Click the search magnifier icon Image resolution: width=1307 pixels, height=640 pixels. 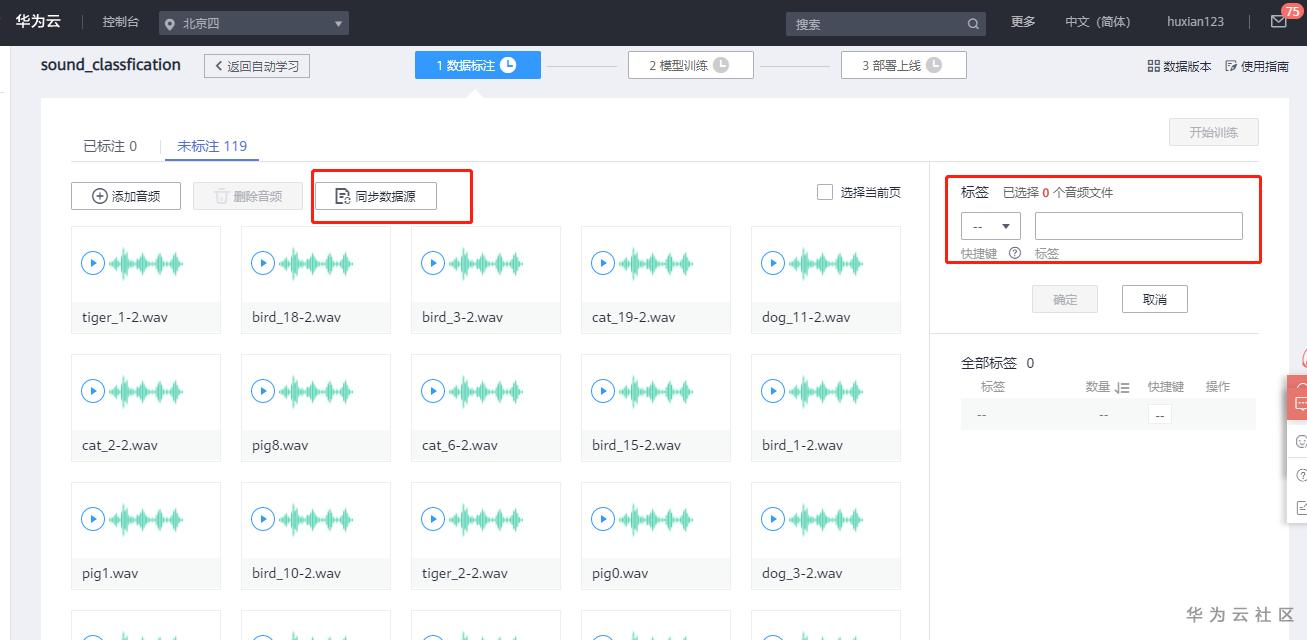tap(973, 24)
